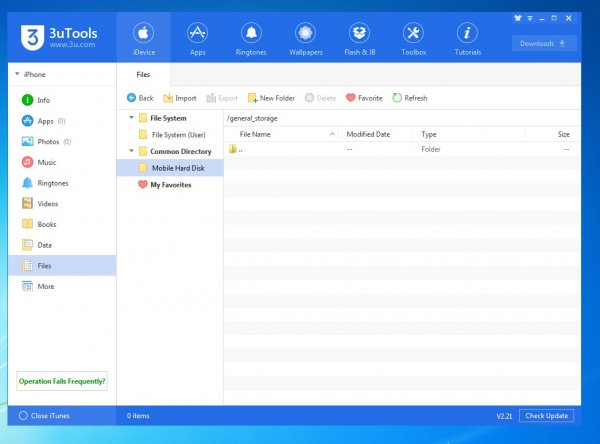
Task: Collapse the iPhone device list
Action: (x=17, y=74)
